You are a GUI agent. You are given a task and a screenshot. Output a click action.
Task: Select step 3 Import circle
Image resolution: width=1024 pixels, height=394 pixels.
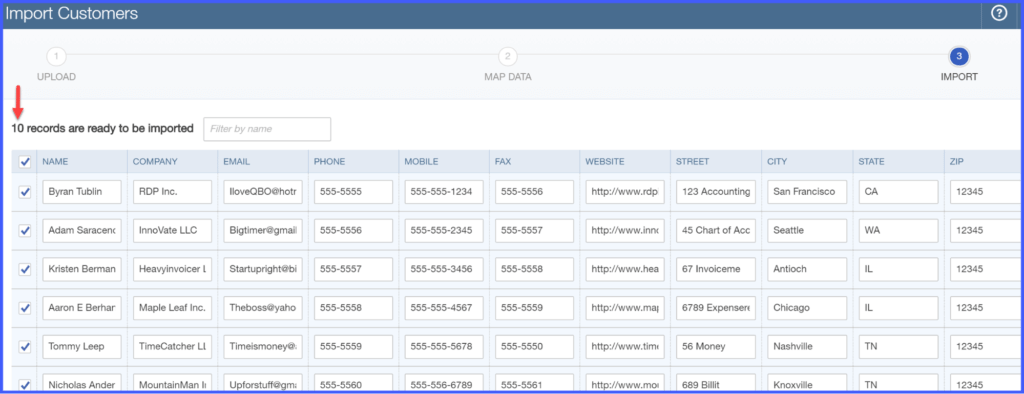959,56
